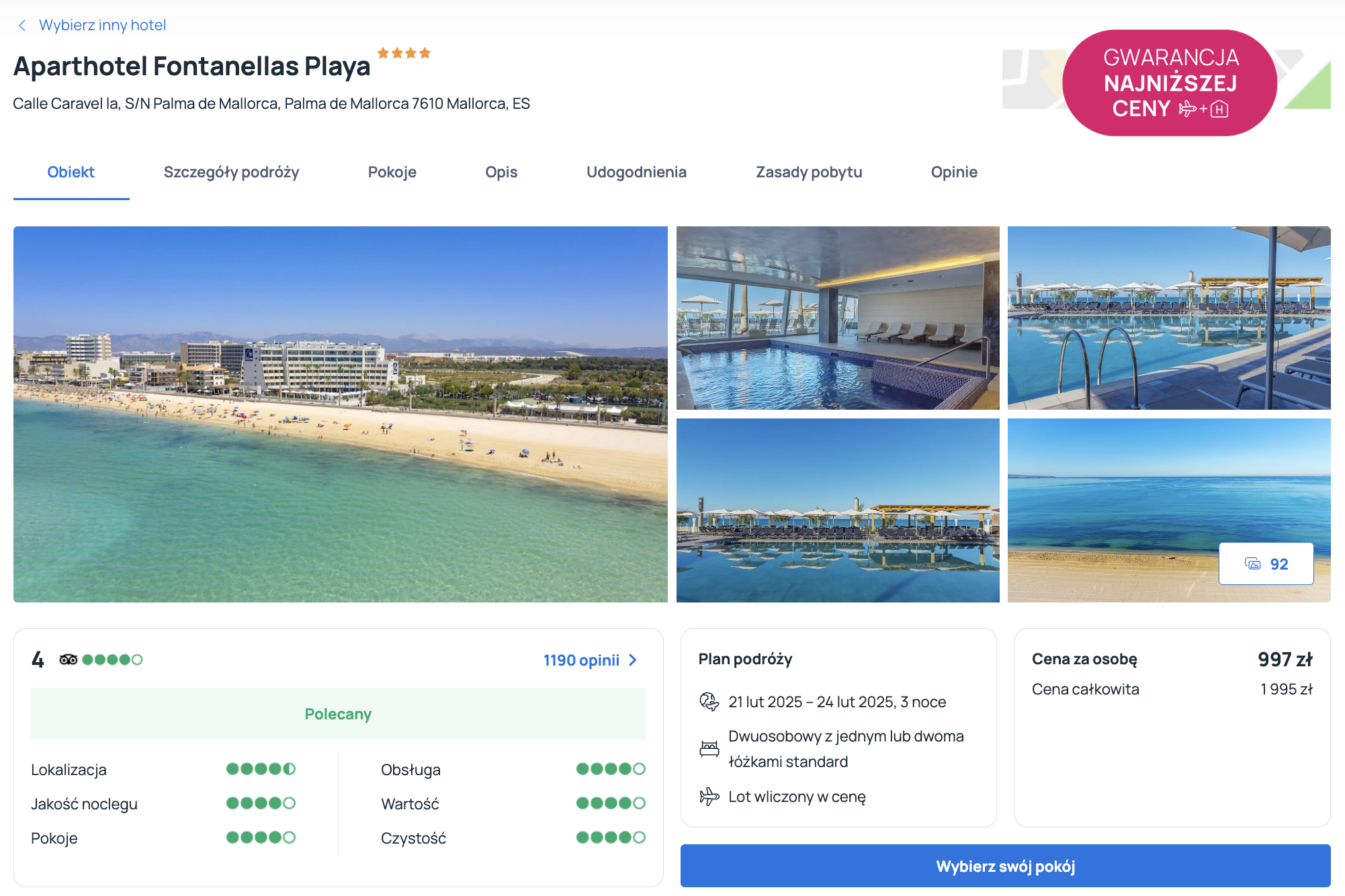The height and width of the screenshot is (896, 1345).
Task: Click the Lokalizacja rating dots
Action: pyautogui.click(x=261, y=769)
